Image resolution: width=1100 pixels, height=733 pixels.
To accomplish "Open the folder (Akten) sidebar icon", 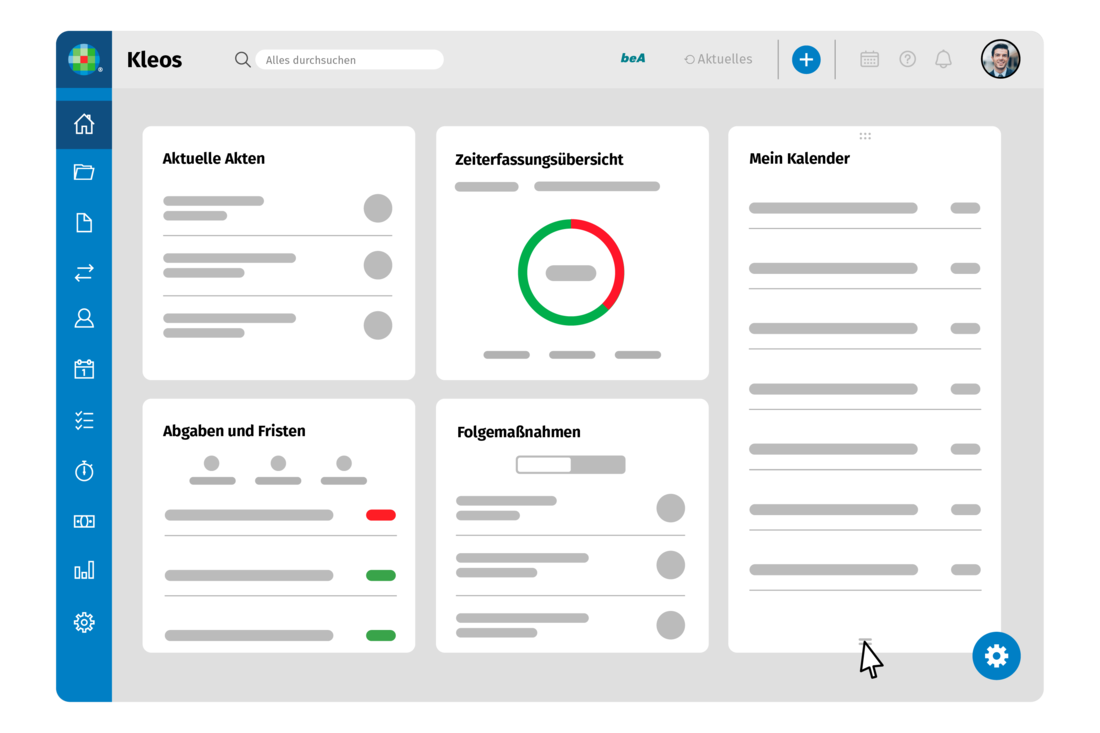I will (84, 172).
